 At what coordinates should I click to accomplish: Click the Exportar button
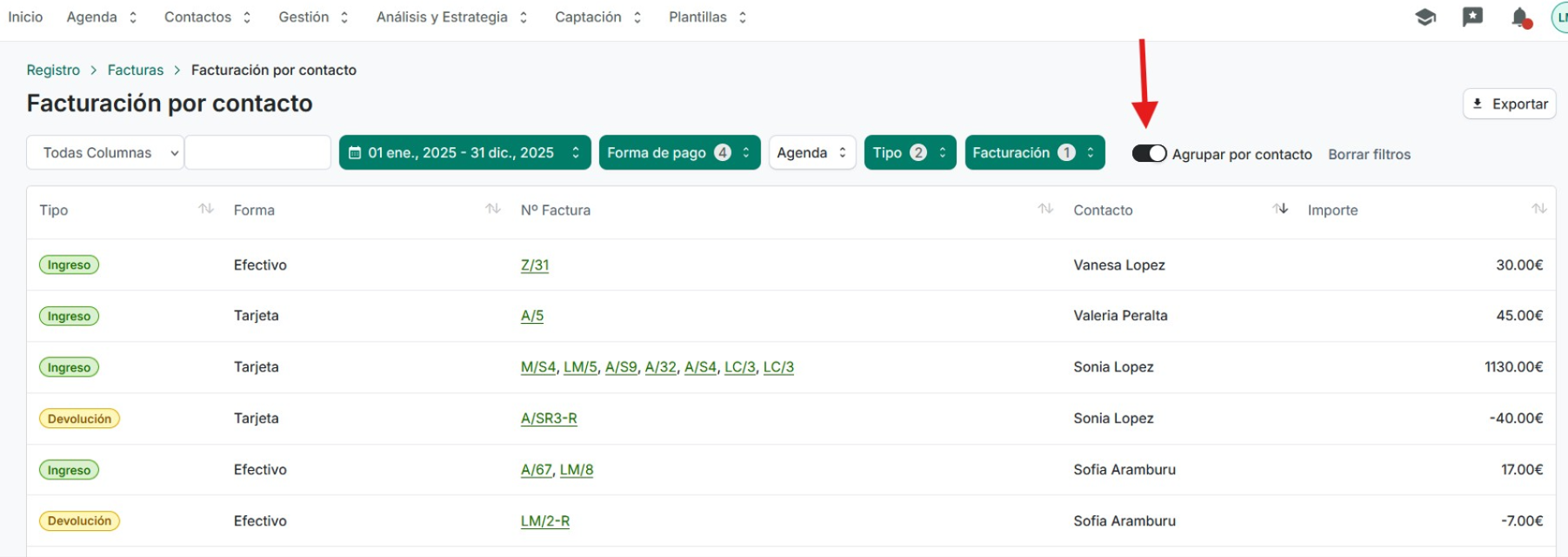(x=1509, y=104)
